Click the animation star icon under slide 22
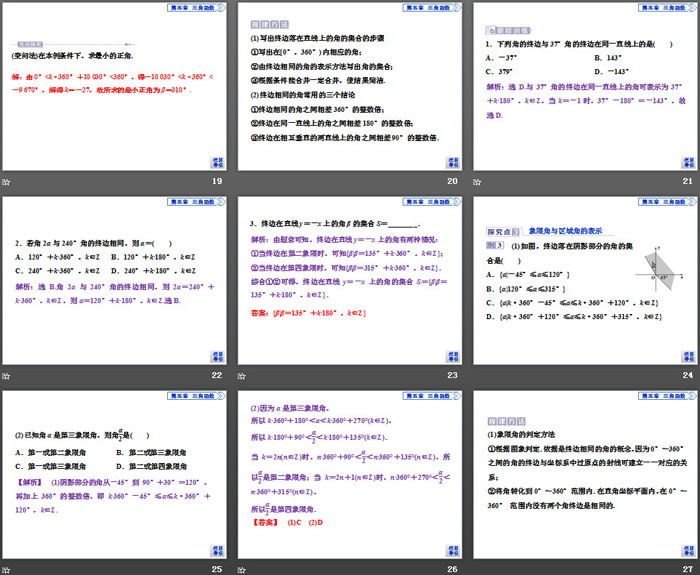This screenshot has width=700, height=575. click(6, 375)
